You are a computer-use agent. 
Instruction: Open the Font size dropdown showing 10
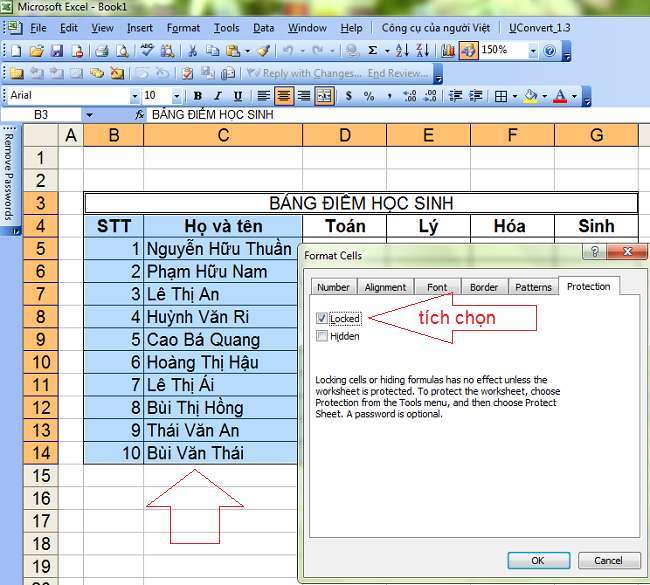pos(177,96)
